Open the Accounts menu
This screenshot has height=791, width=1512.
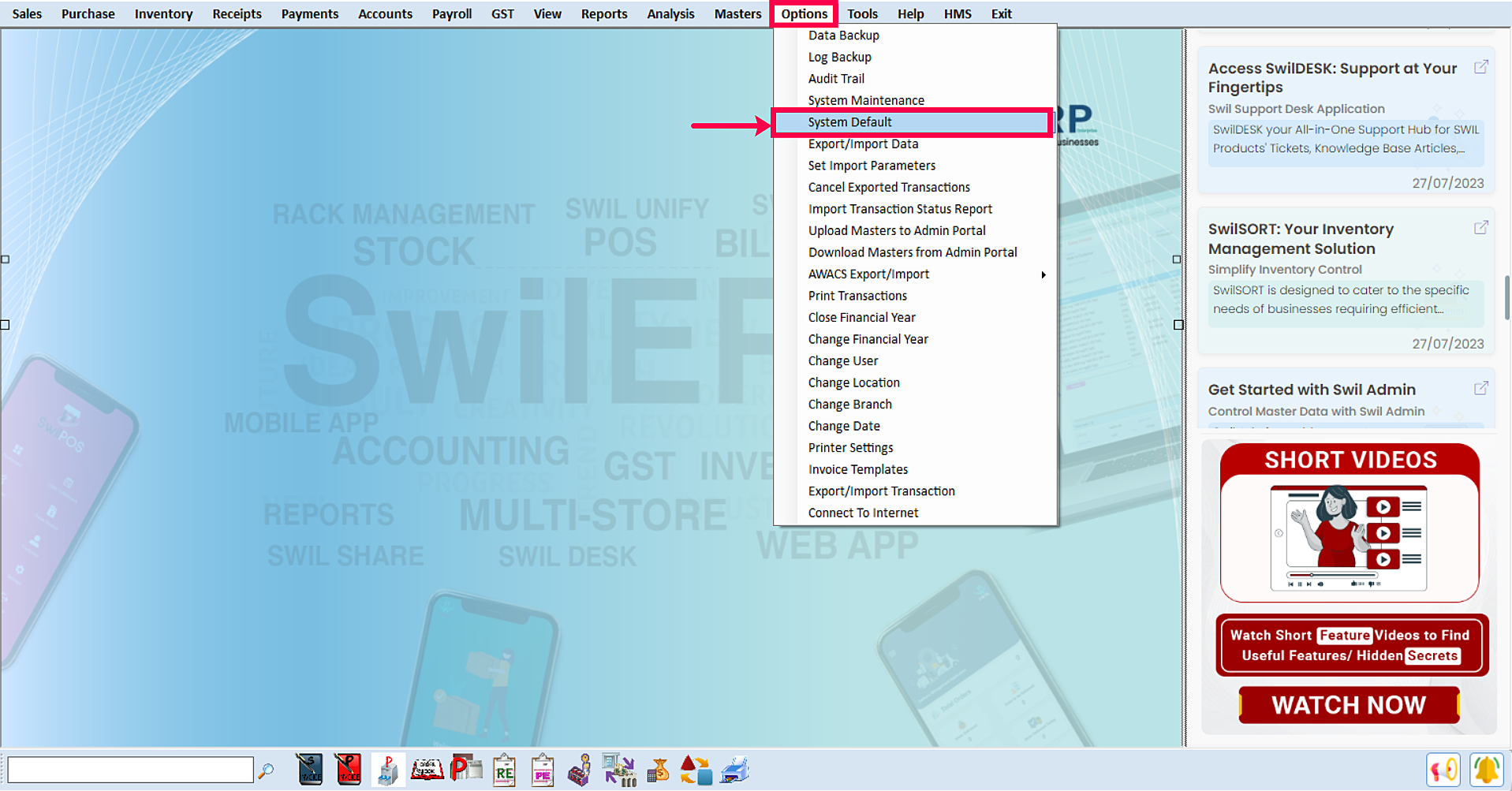point(385,13)
